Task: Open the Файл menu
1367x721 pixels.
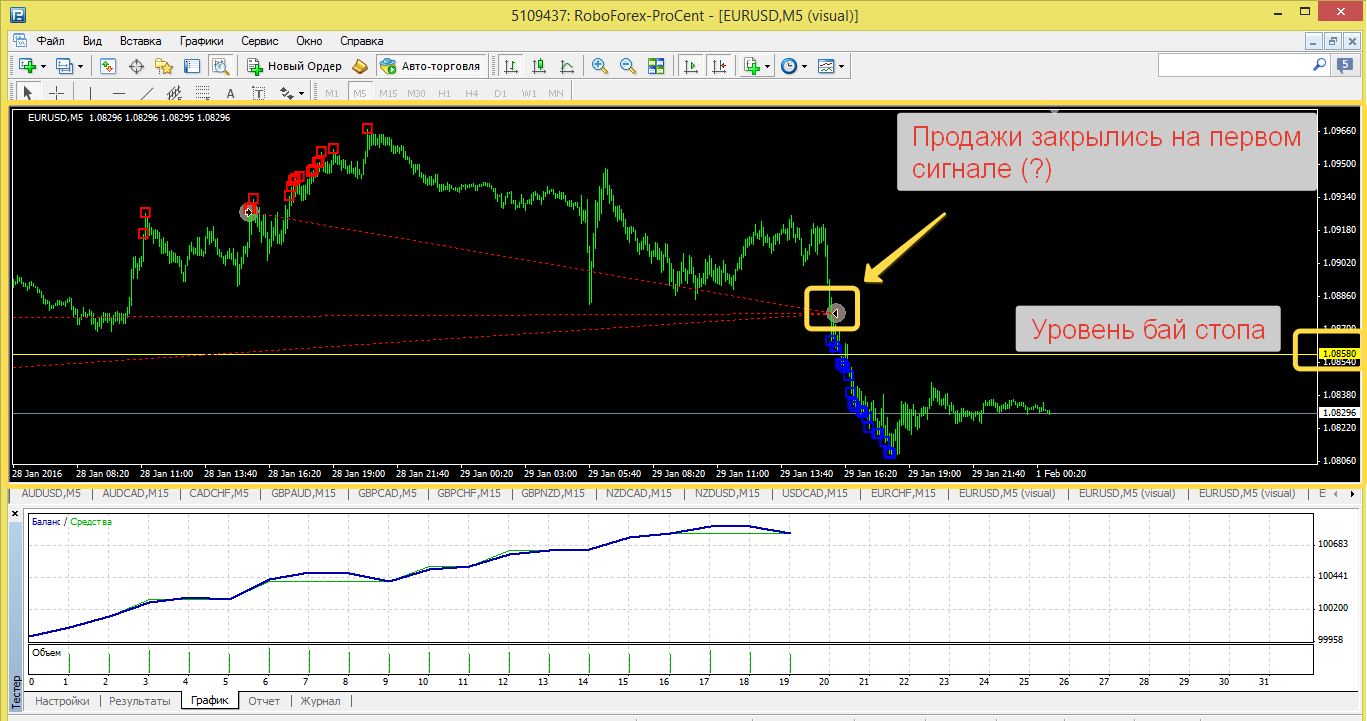Action: click(50, 41)
